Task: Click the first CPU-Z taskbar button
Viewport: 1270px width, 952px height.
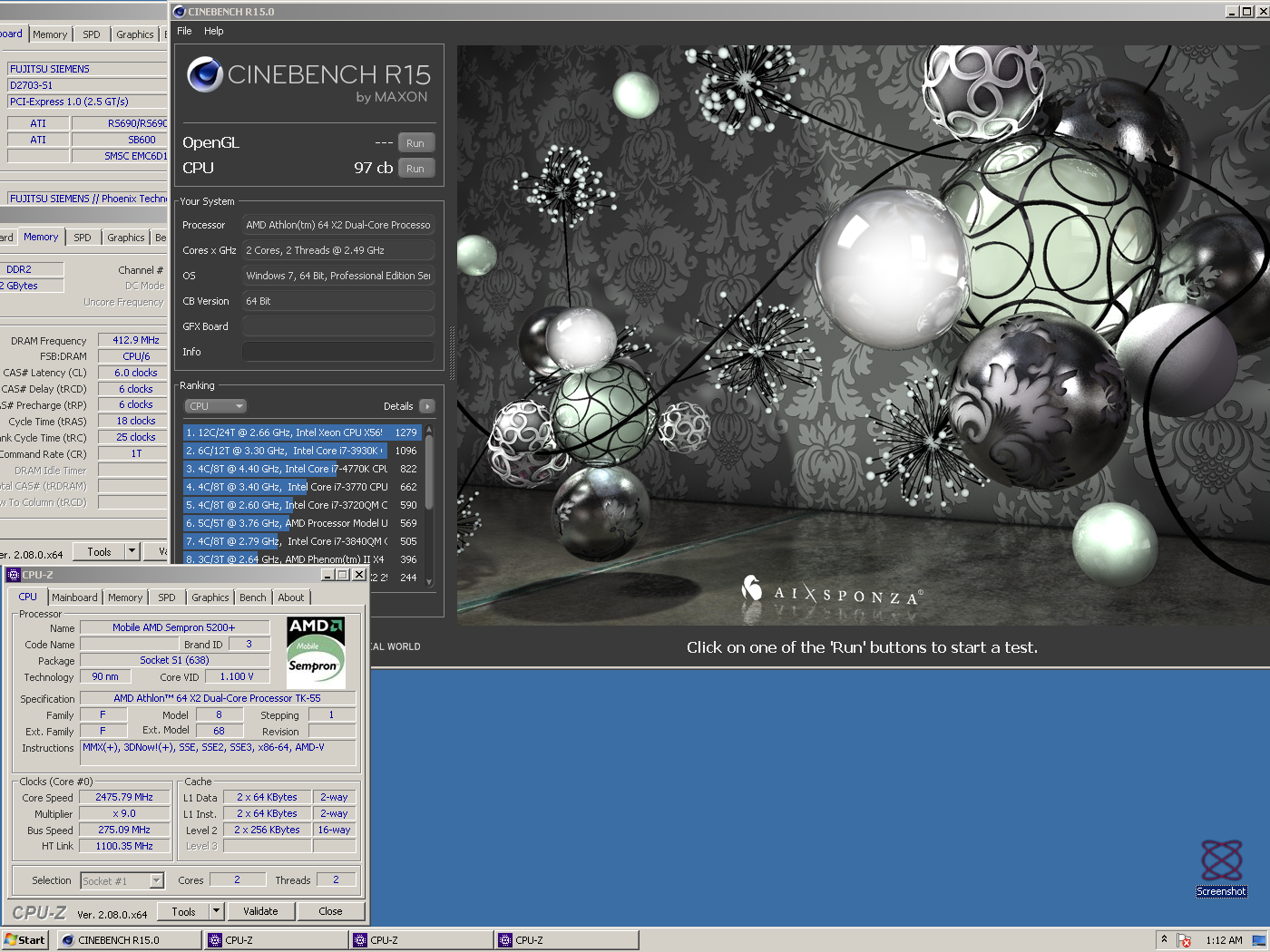Action: pos(277,940)
